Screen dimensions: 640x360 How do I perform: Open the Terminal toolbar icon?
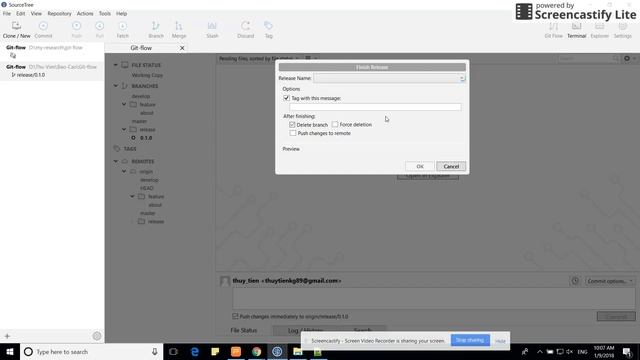pyautogui.click(x=576, y=30)
